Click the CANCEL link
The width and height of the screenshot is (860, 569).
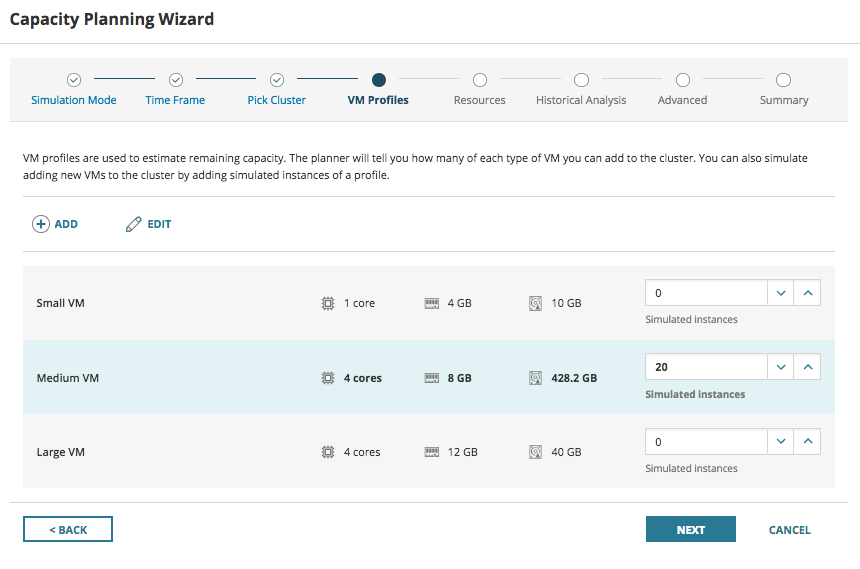[789, 530]
